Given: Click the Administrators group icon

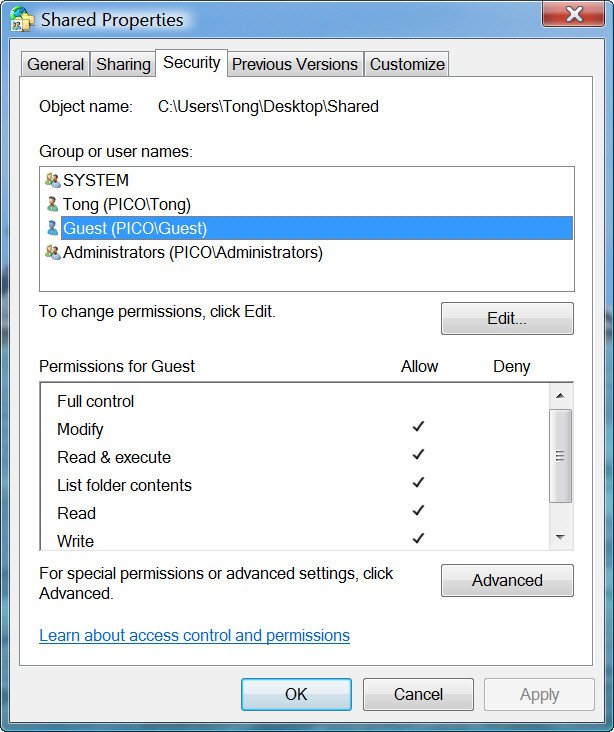Looking at the screenshot, I should 52,253.
